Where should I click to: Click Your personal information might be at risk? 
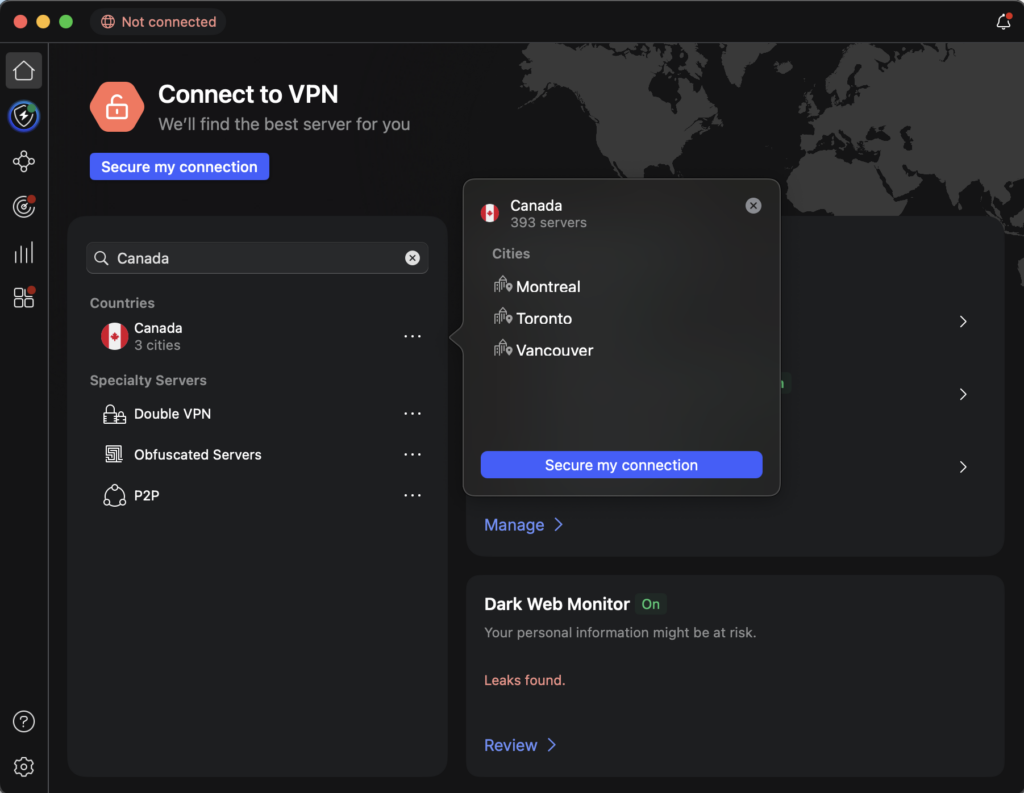point(620,632)
